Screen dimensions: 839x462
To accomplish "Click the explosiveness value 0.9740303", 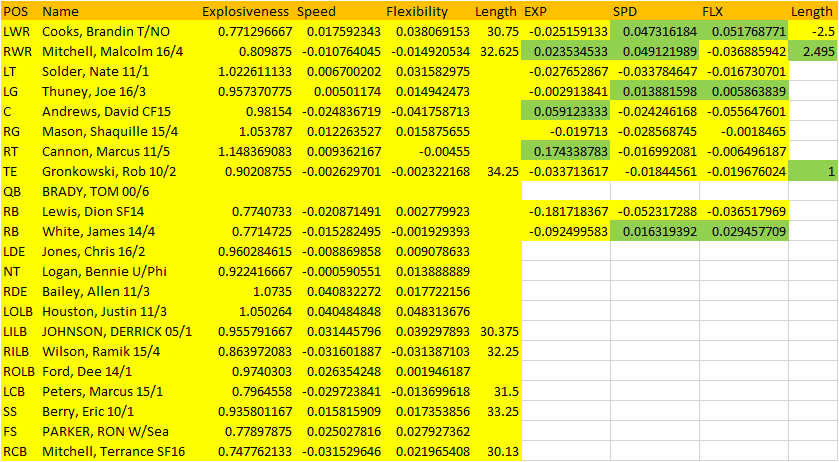I will tap(262, 372).
